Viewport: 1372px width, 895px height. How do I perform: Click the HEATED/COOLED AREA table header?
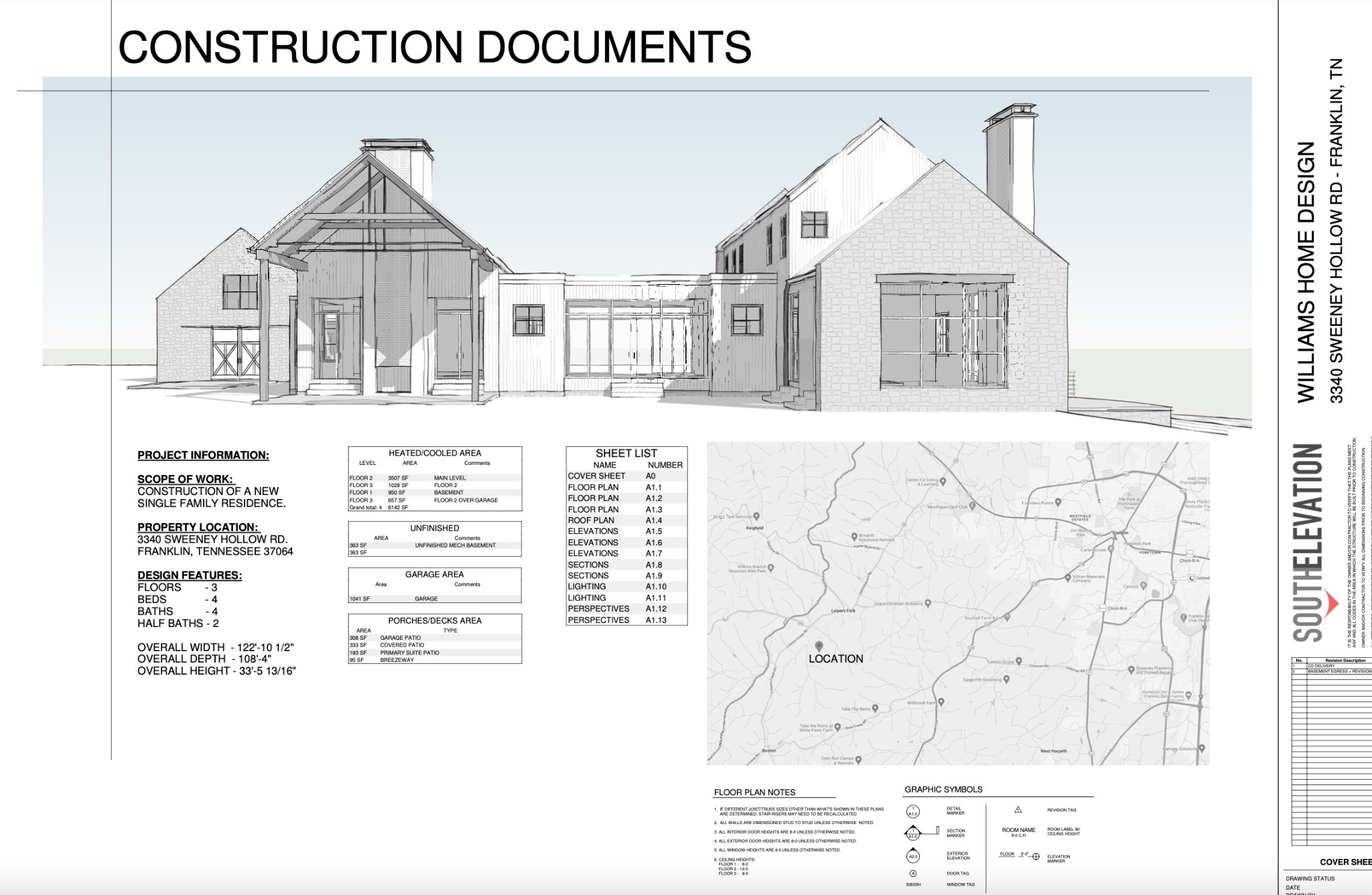[x=434, y=453]
